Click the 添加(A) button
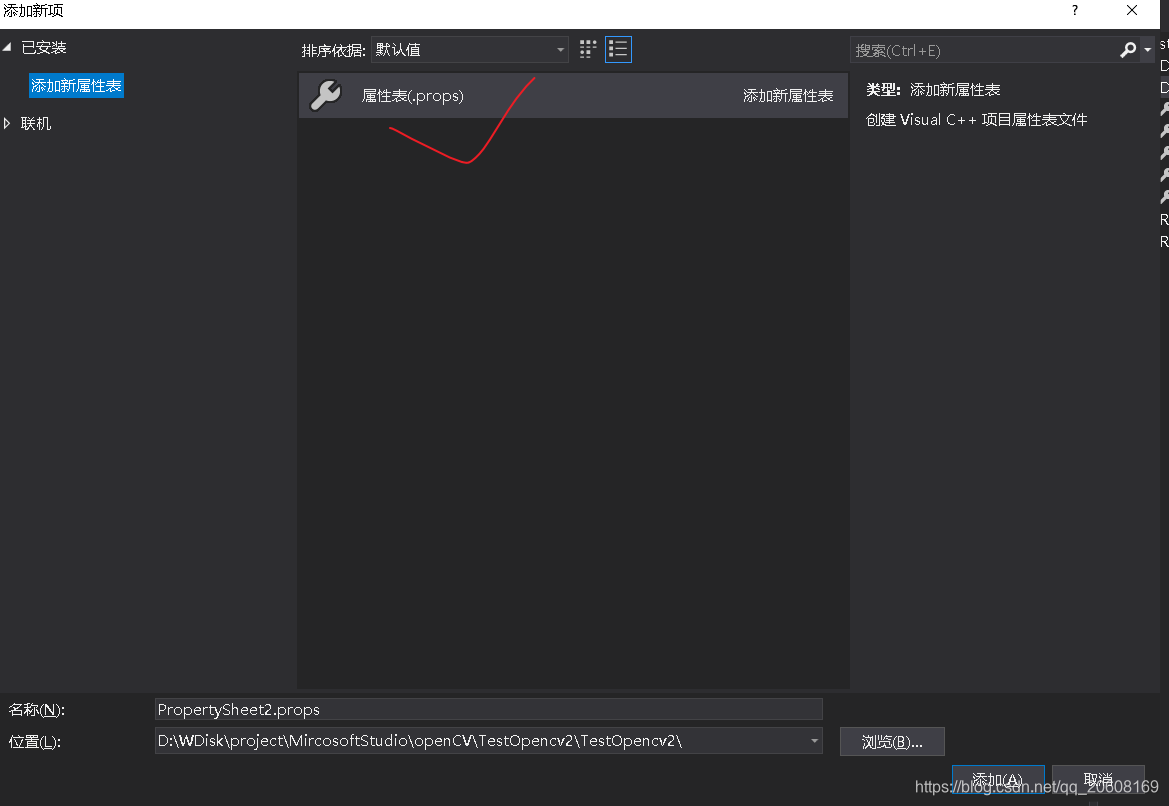1169x806 pixels. click(x=998, y=779)
